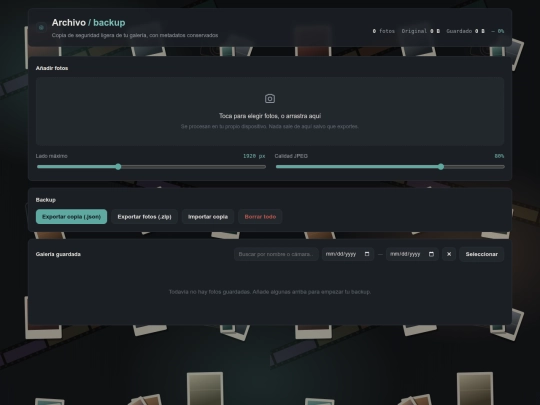Open the calendar picker of the end date
The height and width of the screenshot is (405, 540).
click(431, 254)
